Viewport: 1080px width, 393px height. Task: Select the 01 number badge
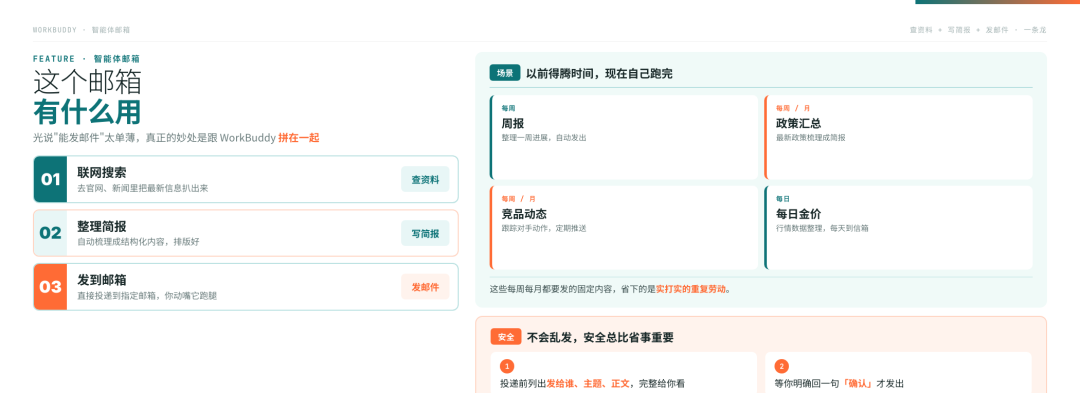pyautogui.click(x=50, y=180)
